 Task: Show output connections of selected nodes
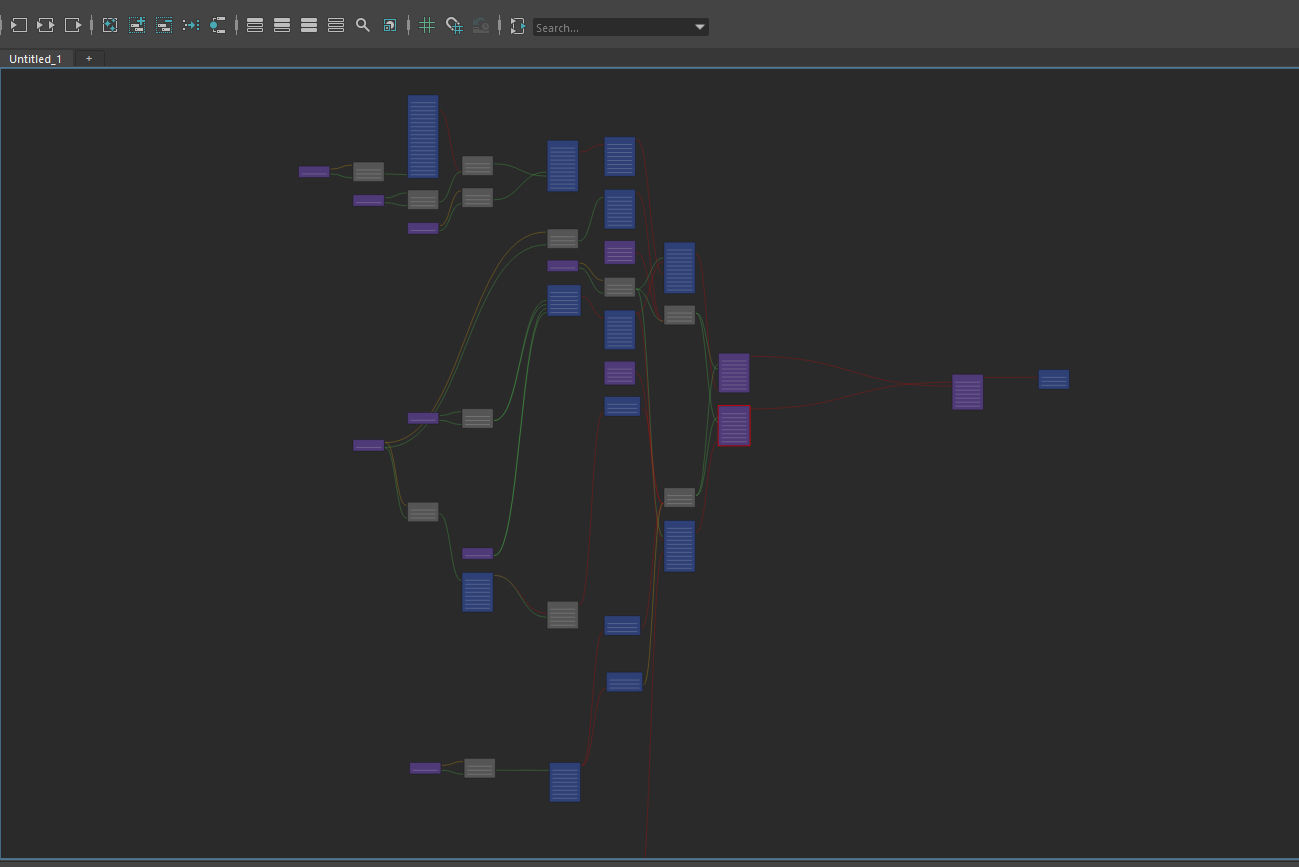[x=73, y=25]
